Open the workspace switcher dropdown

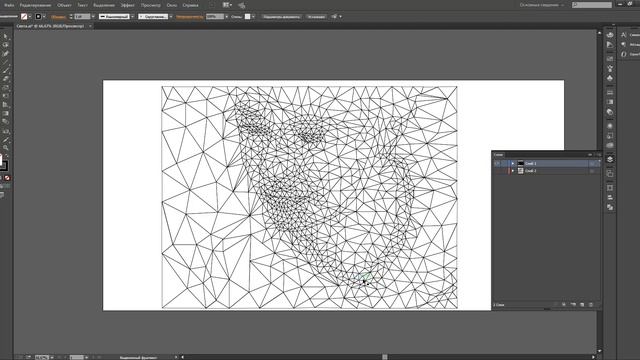pos(542,5)
